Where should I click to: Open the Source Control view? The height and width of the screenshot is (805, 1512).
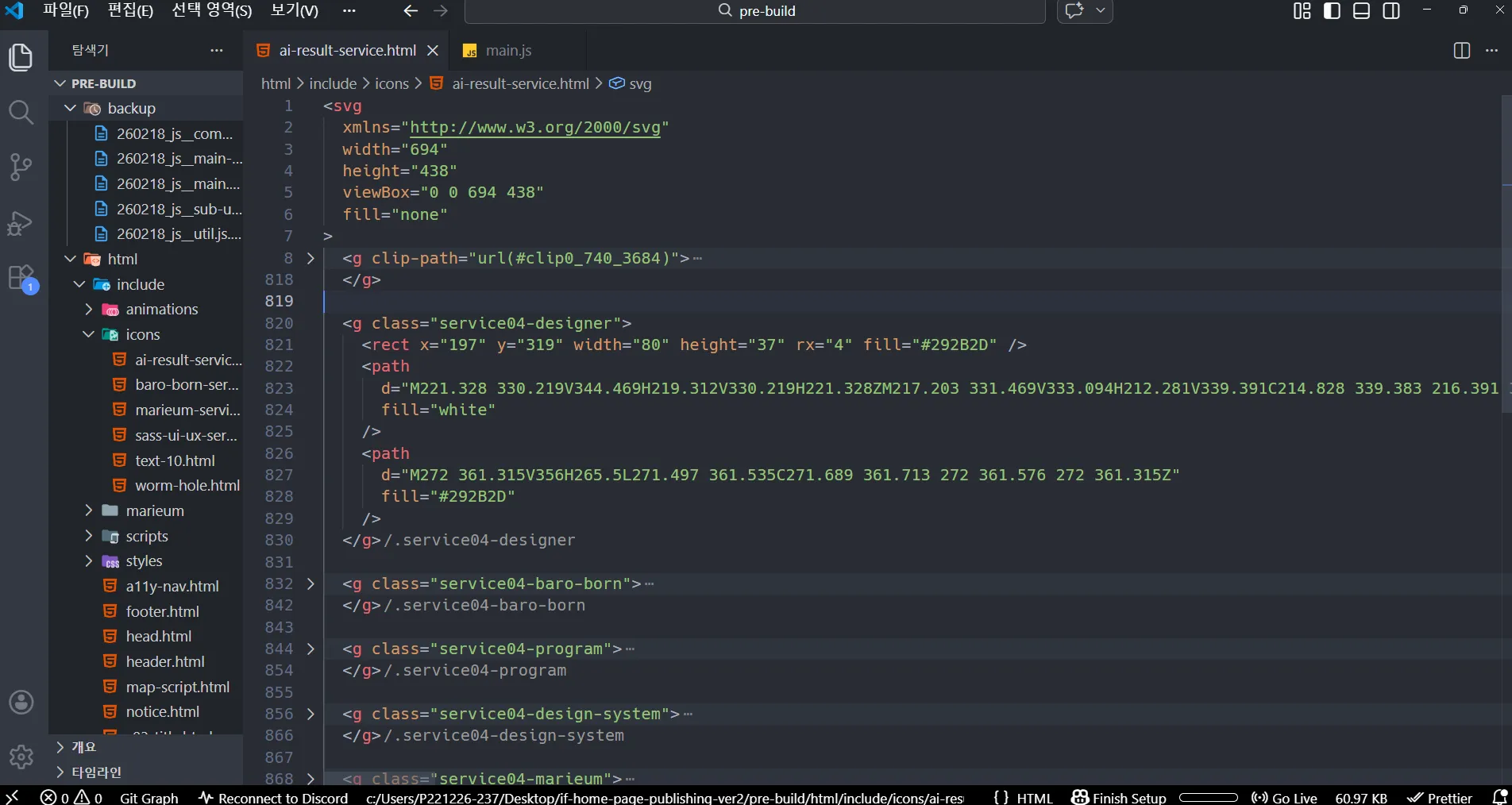21,167
